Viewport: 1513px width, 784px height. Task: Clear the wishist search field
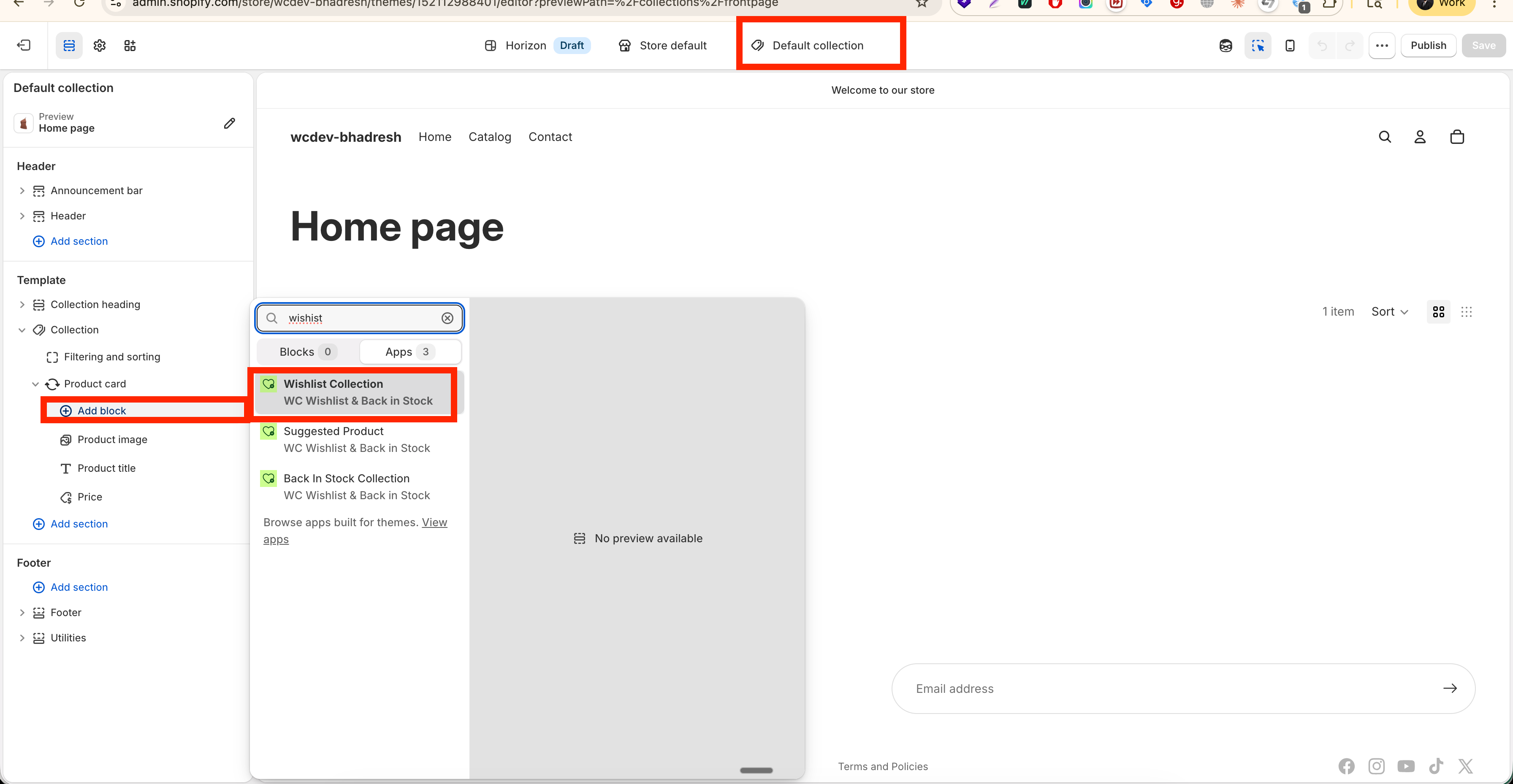(447, 318)
